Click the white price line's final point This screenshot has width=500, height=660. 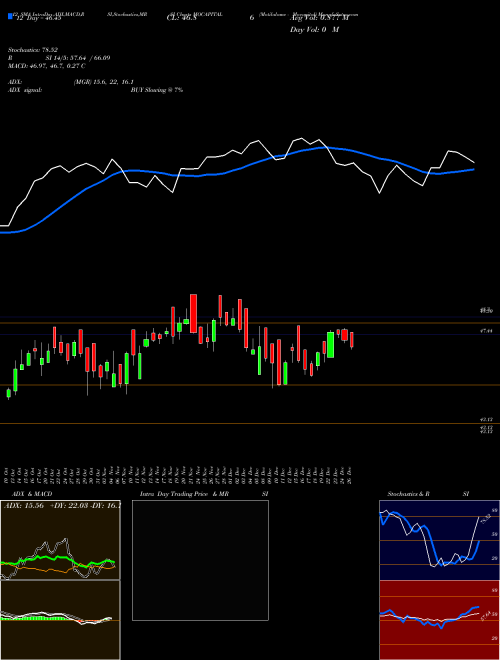(x=474, y=162)
